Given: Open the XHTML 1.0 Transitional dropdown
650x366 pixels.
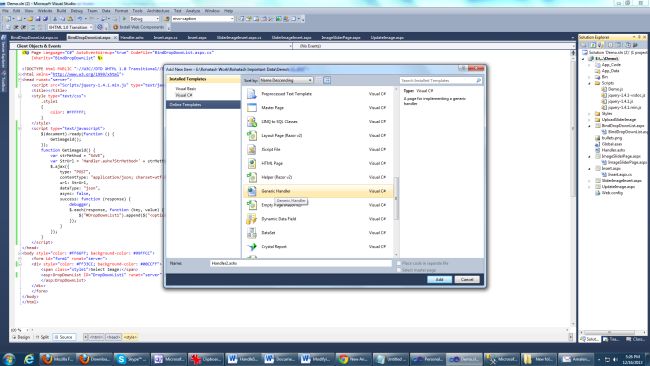Looking at the screenshot, I should point(70,27).
